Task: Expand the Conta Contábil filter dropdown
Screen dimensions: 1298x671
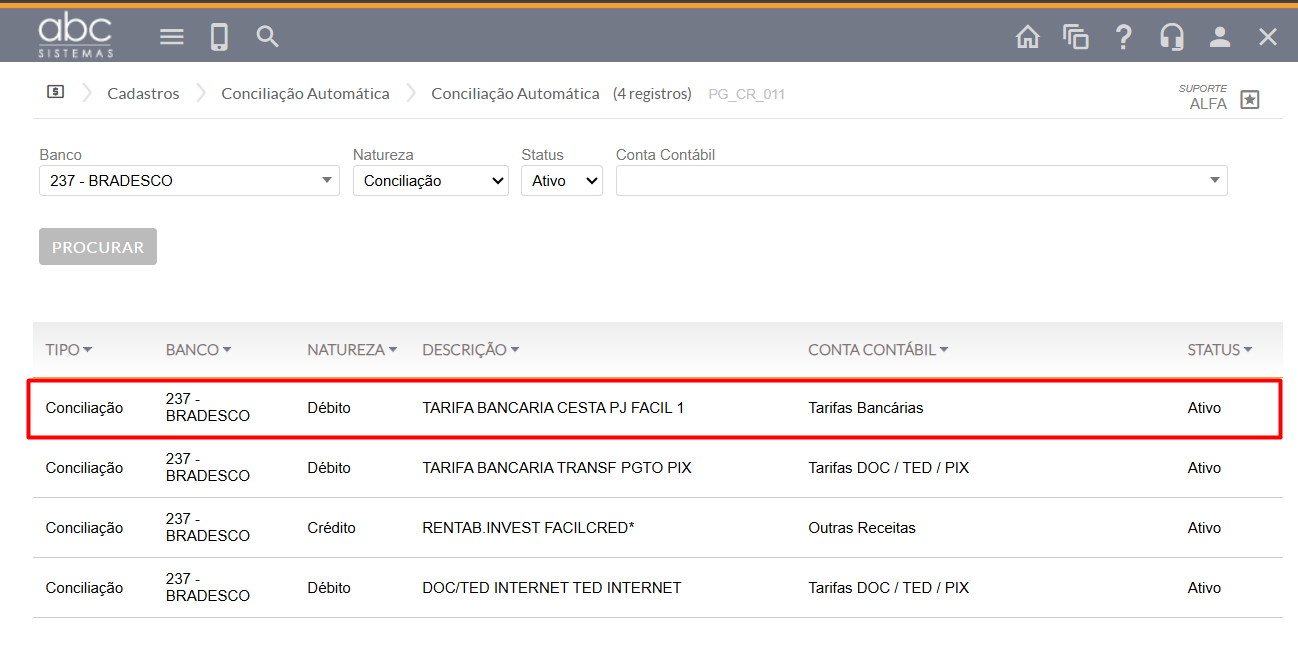Action: click(x=921, y=181)
